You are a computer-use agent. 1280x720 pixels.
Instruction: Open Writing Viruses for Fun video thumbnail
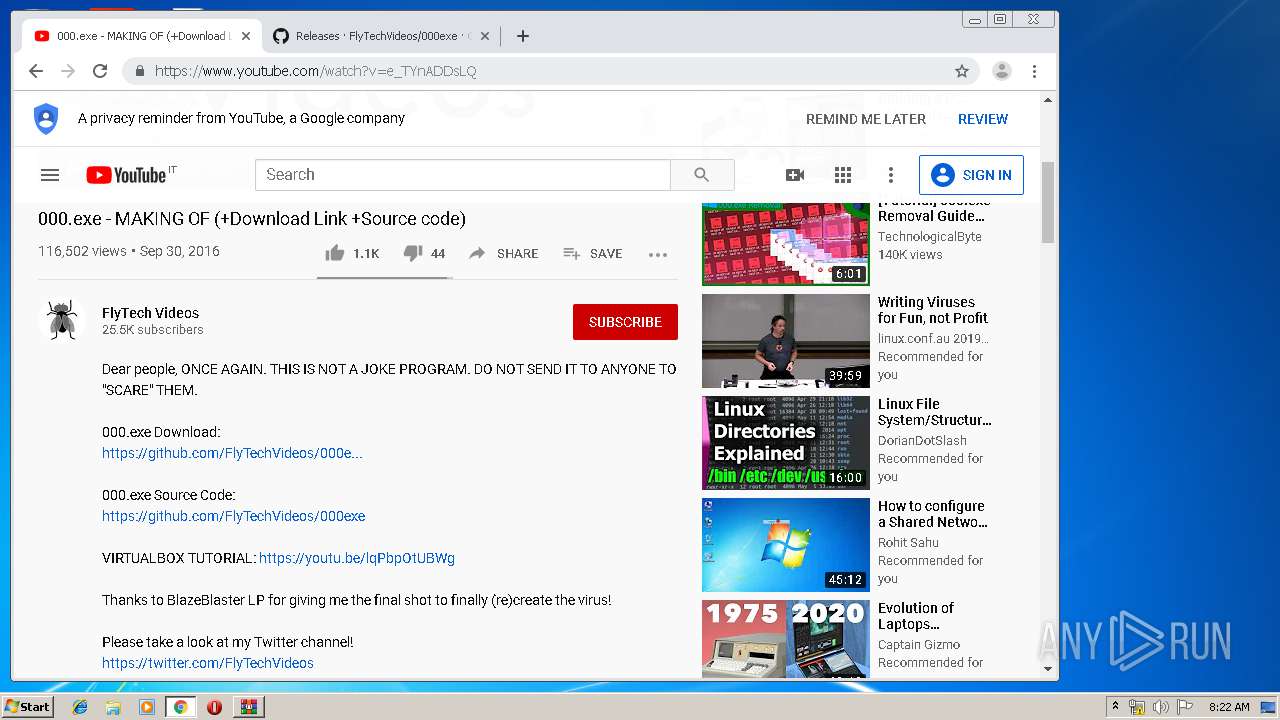pos(786,341)
